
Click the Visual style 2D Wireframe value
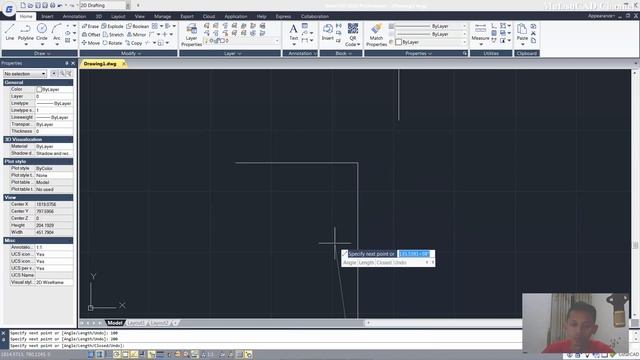pos(54,282)
